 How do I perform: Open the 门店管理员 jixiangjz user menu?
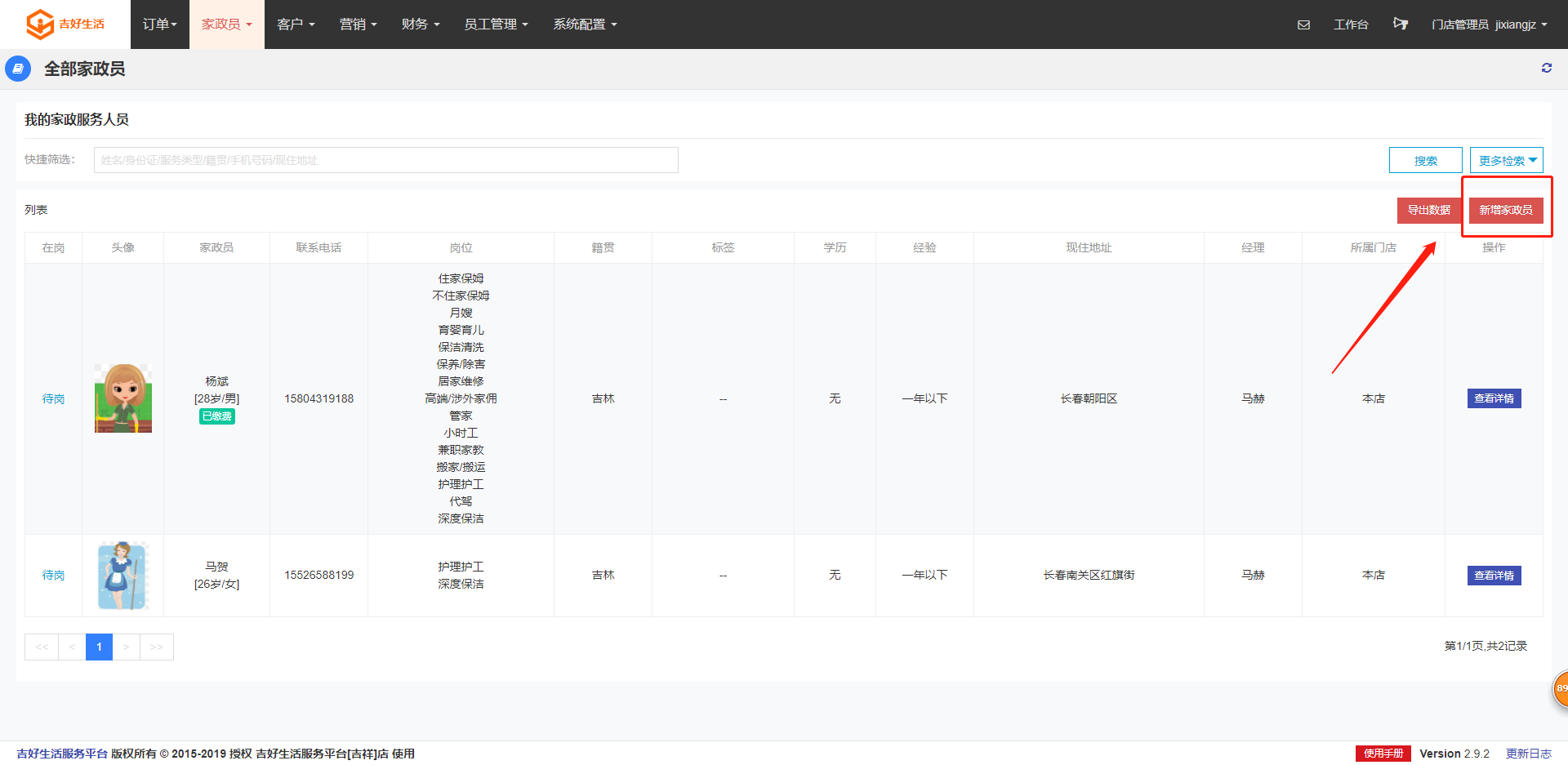(x=1489, y=24)
